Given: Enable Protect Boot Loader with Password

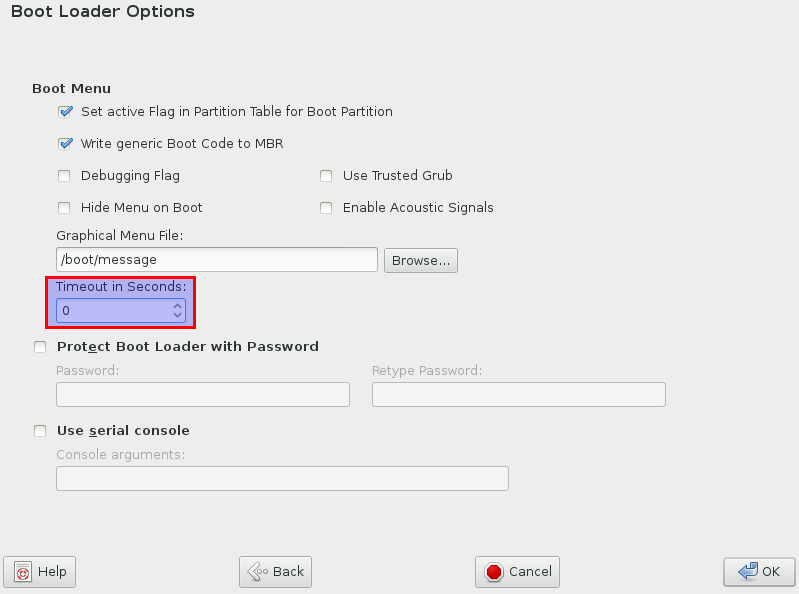Looking at the screenshot, I should tap(40, 347).
